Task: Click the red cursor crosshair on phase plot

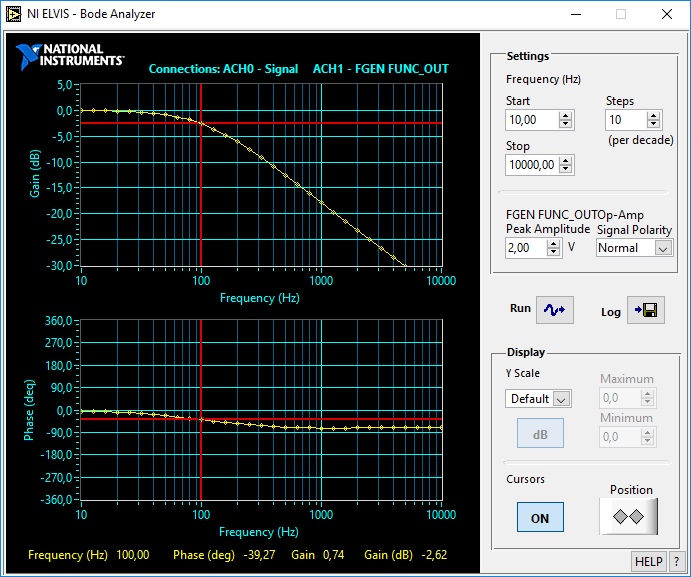Action: tap(201, 419)
